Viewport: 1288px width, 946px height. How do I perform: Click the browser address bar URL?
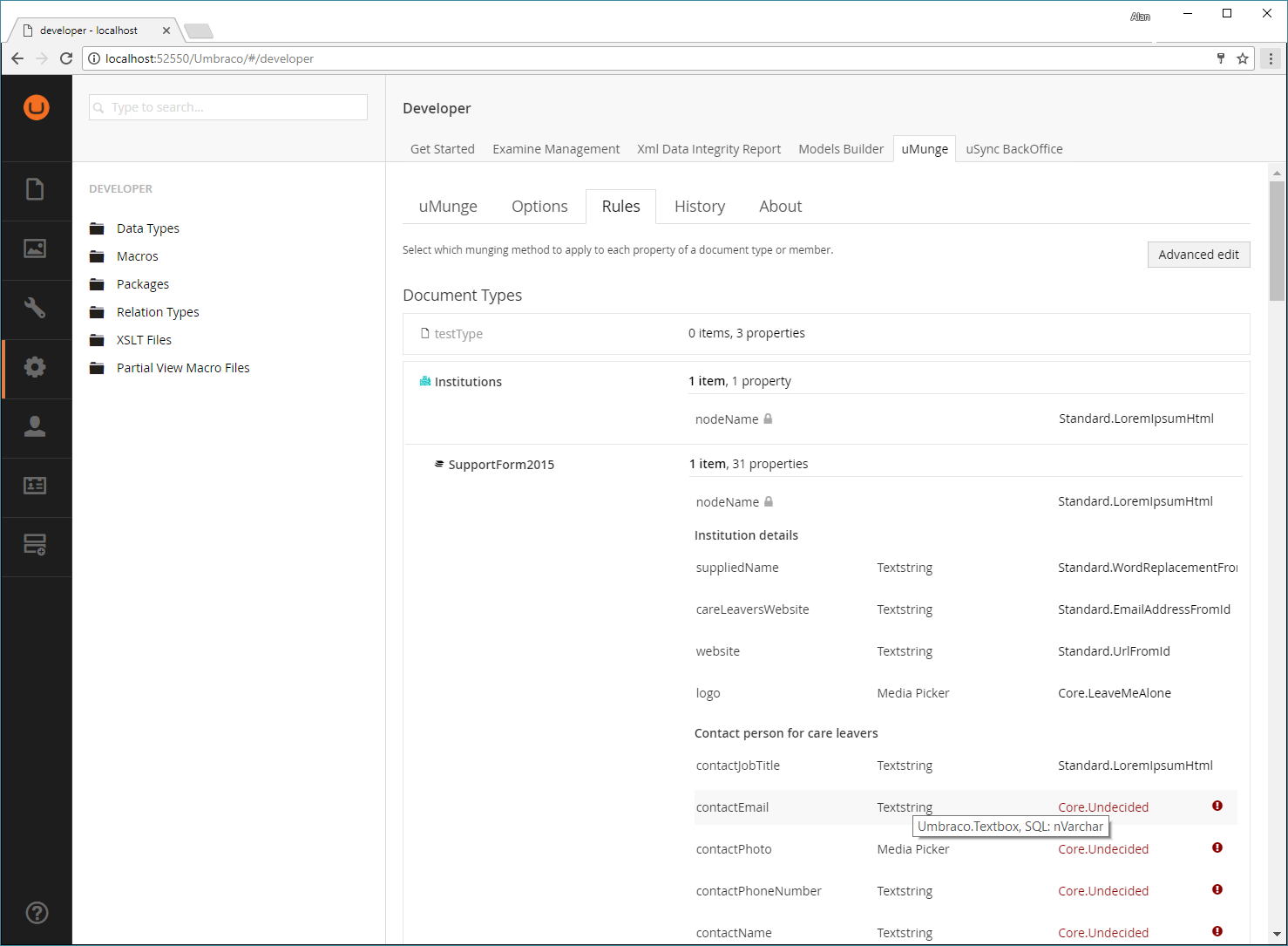click(x=209, y=58)
